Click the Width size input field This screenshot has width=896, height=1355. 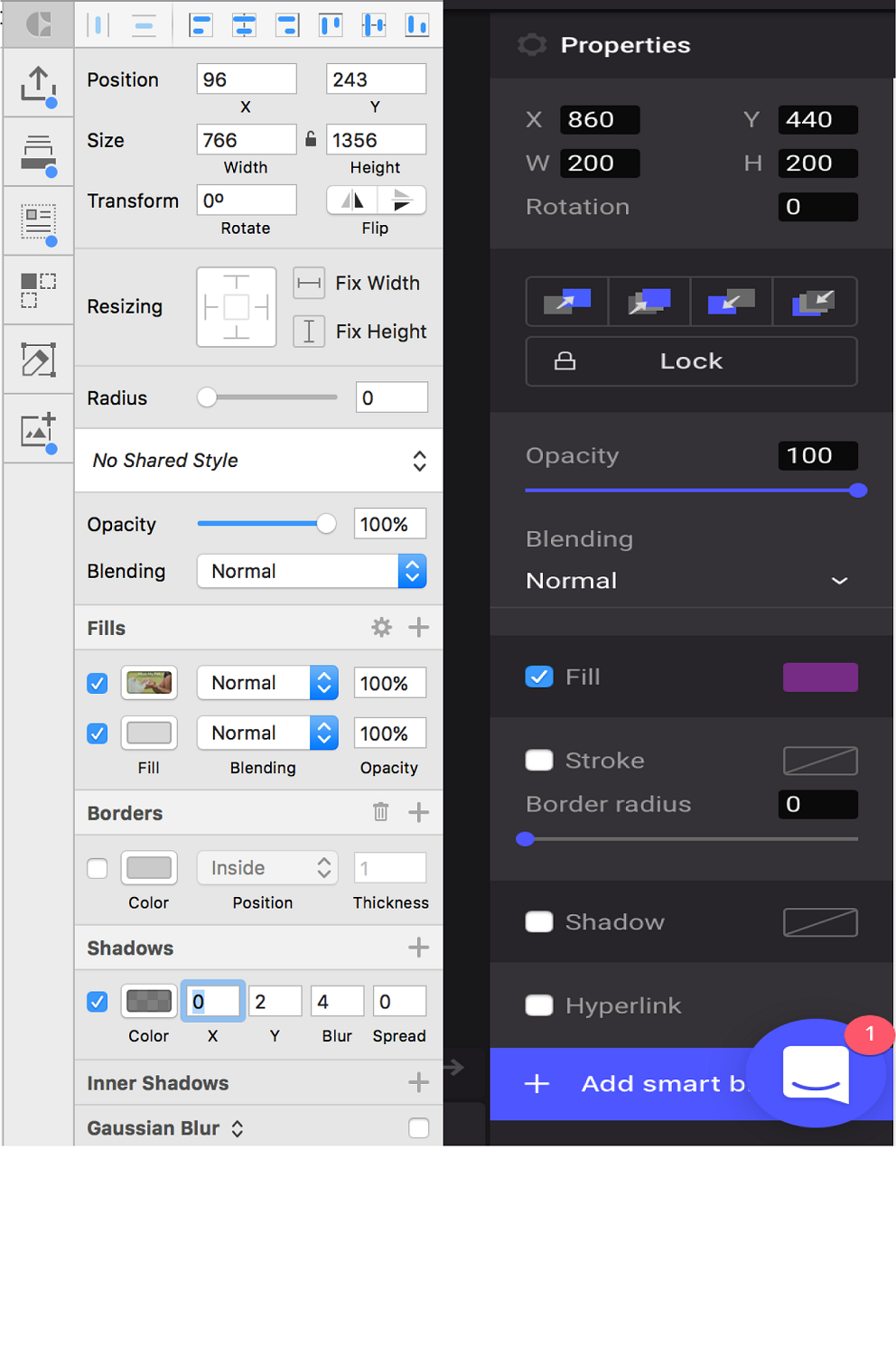click(246, 140)
